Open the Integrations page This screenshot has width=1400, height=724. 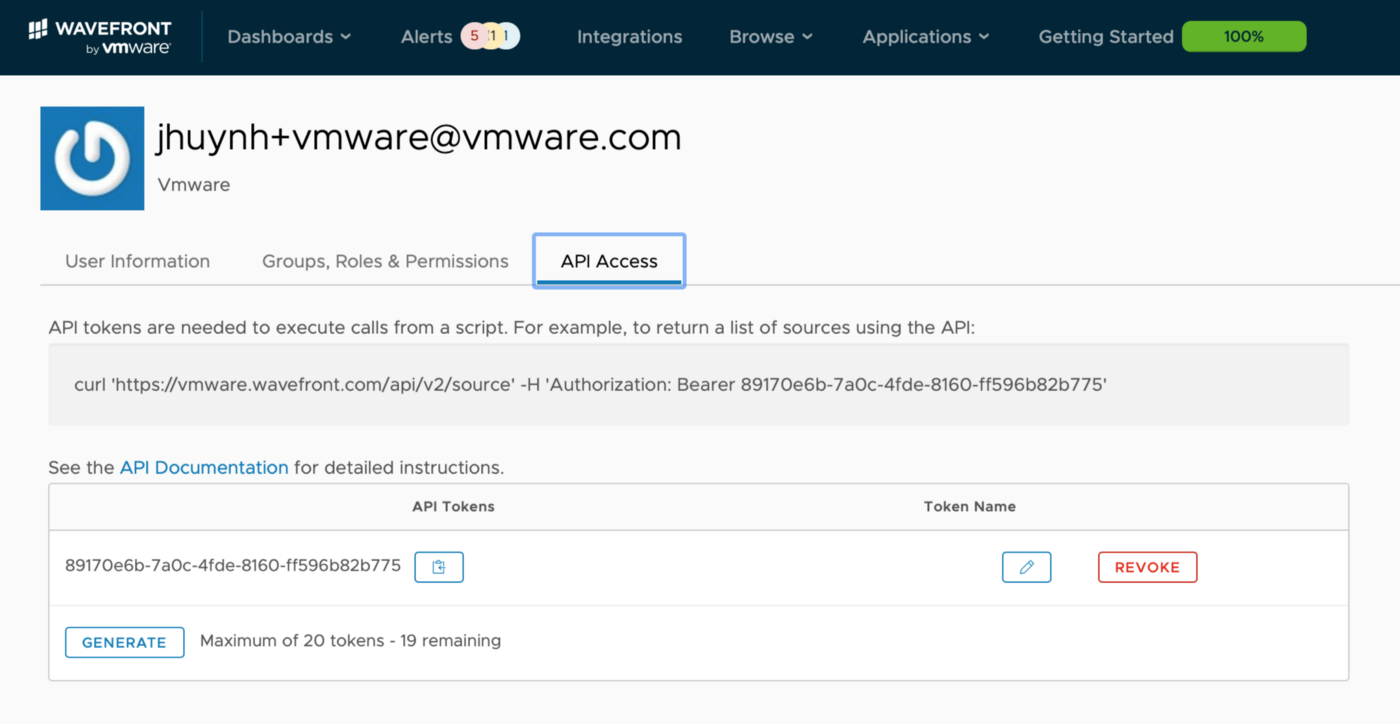point(629,36)
